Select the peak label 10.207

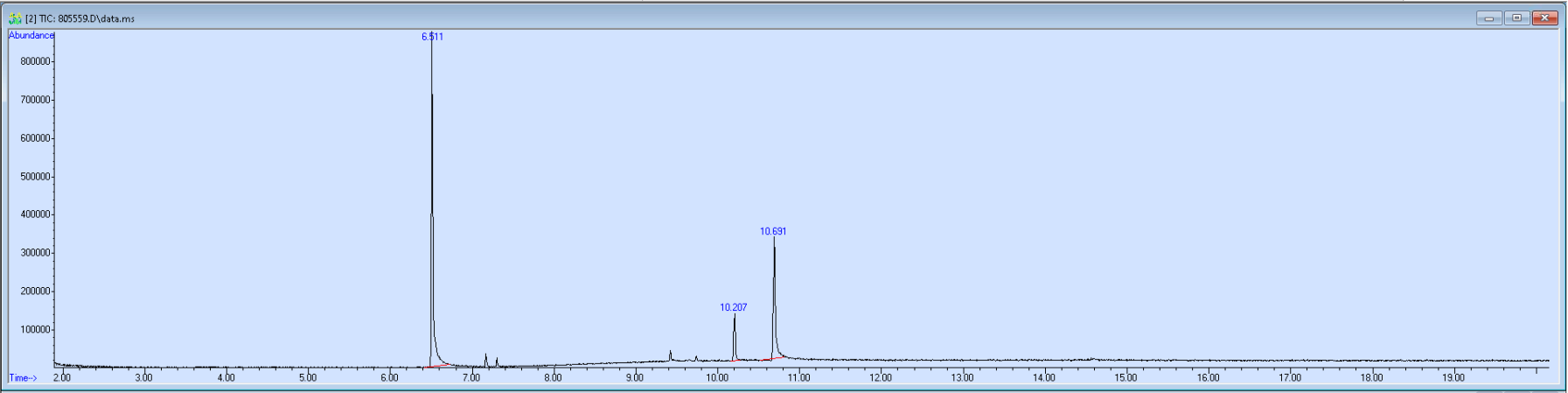[734, 308]
